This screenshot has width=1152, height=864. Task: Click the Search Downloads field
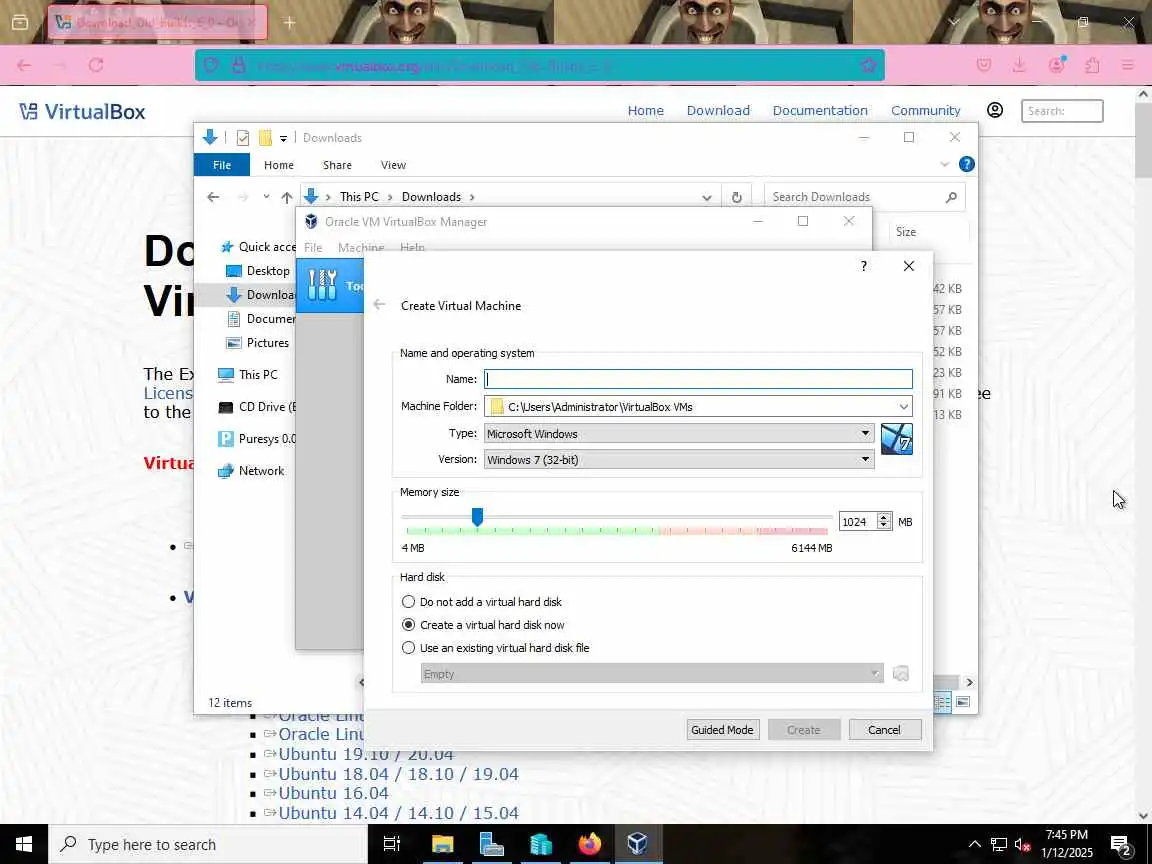click(x=864, y=197)
